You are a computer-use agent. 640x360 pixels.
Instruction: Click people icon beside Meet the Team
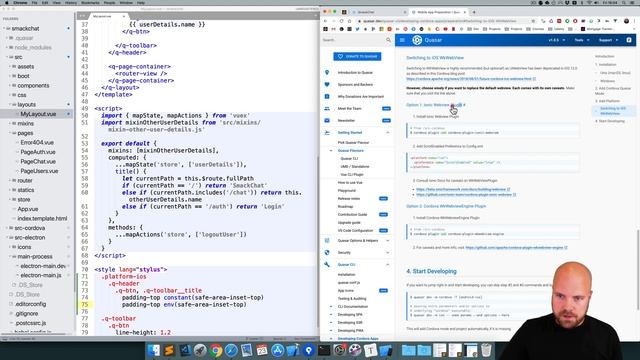tap(327, 109)
